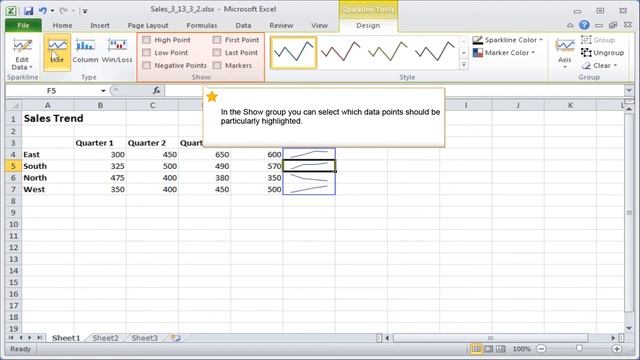The image size is (640, 360).
Task: Go to last sheet navigation arrow
Action: 40,338
